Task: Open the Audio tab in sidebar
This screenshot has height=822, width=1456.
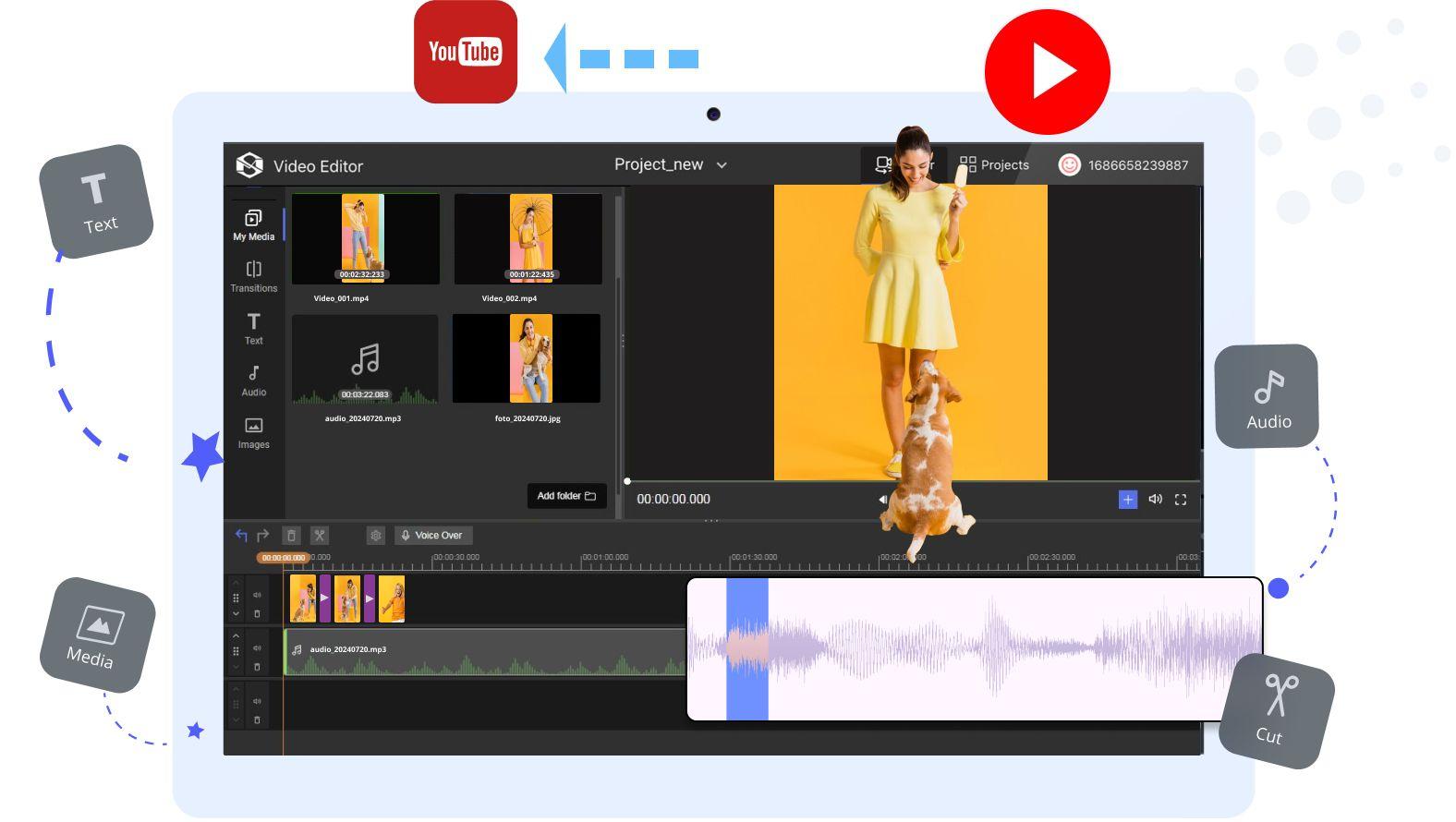Action: point(254,381)
